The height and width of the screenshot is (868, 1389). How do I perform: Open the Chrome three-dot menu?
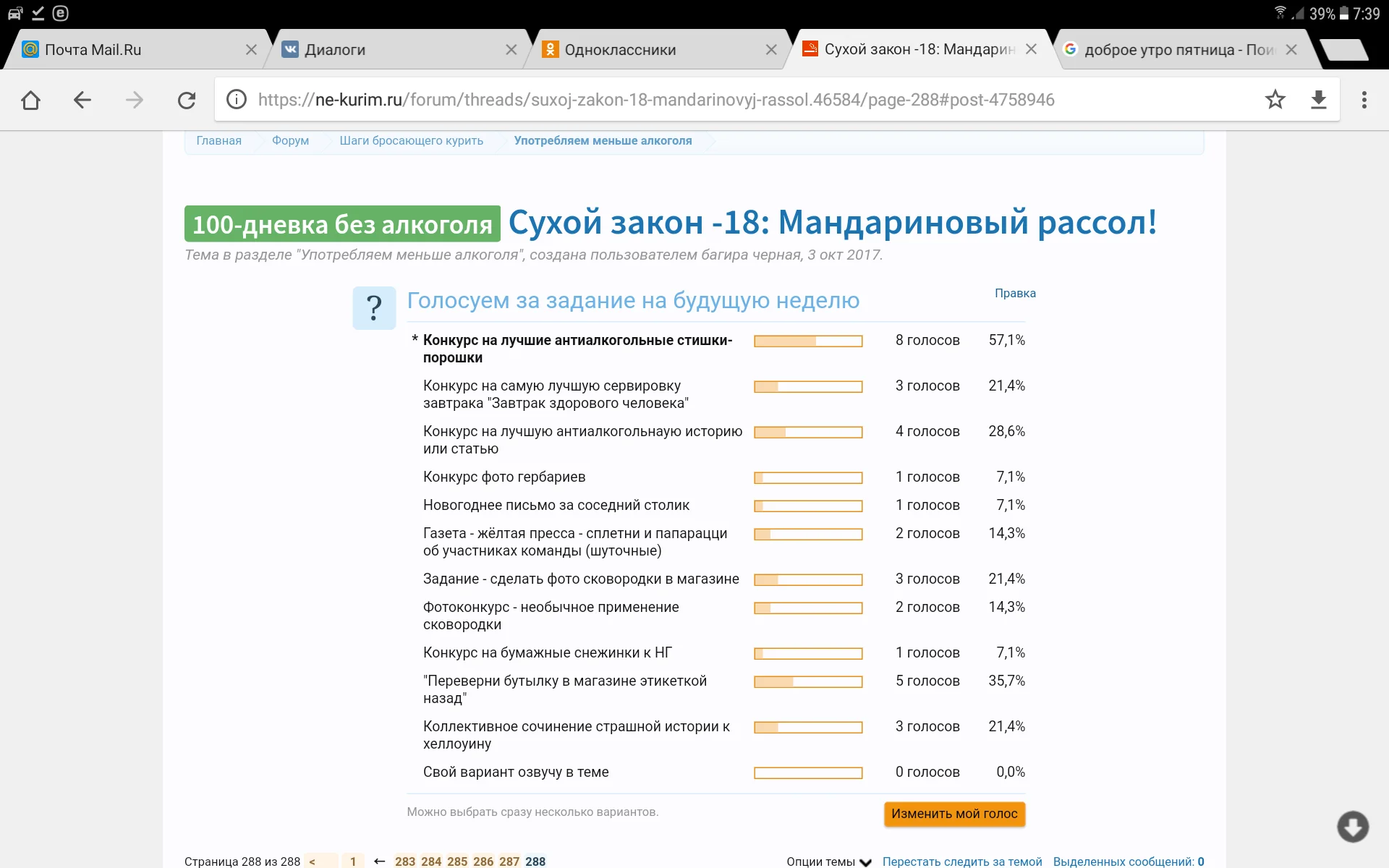[x=1364, y=100]
